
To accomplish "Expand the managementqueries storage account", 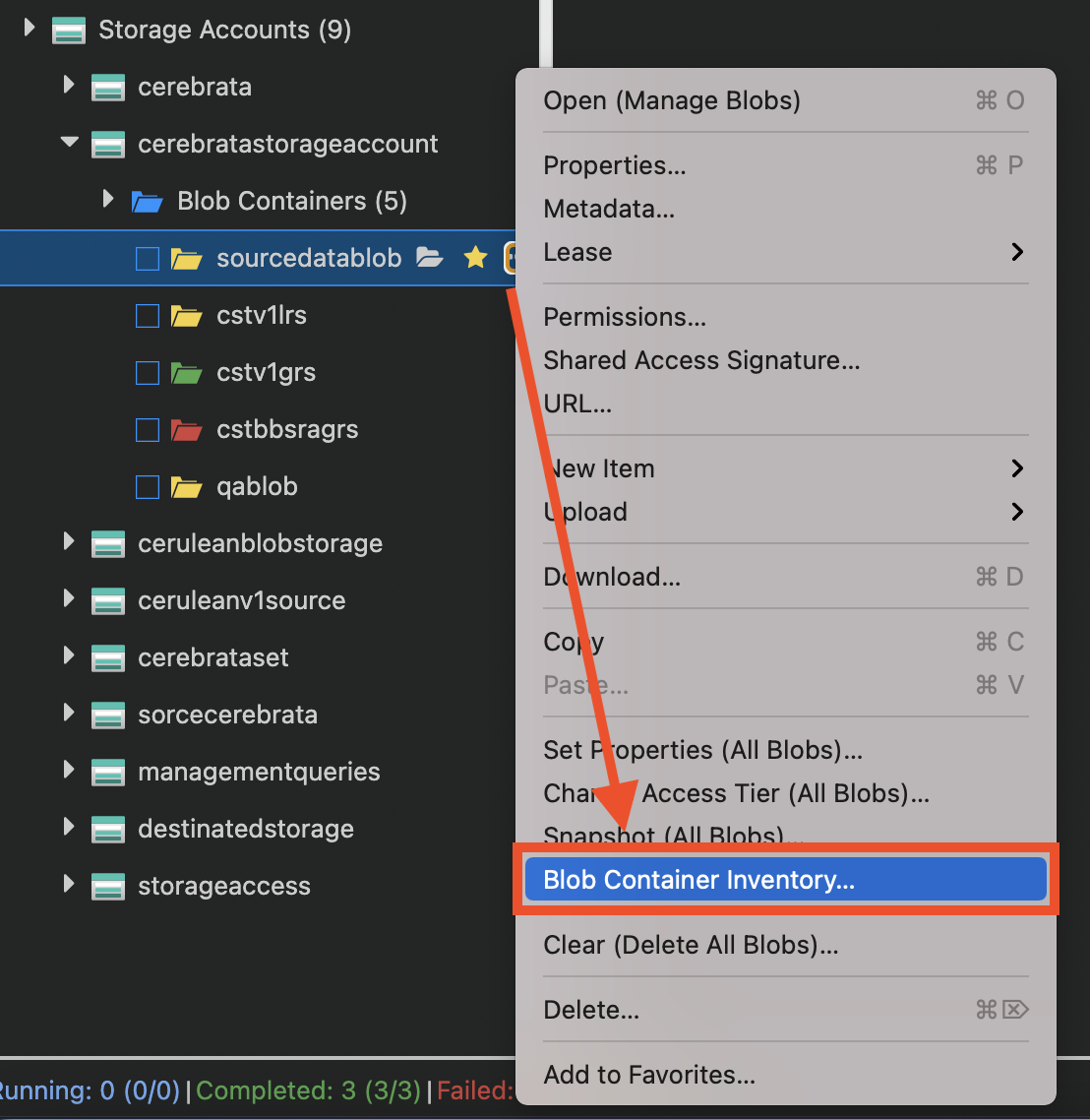I will pyautogui.click(x=68, y=772).
